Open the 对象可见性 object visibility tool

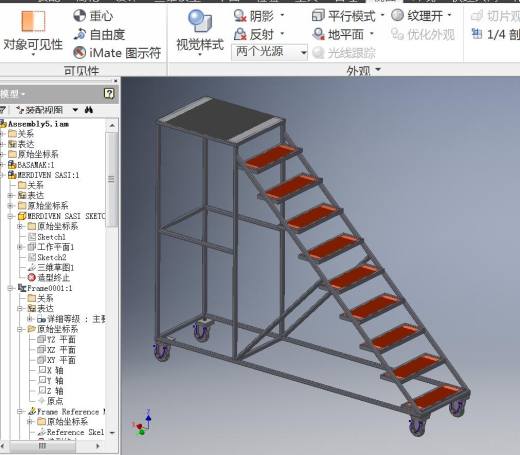33,32
